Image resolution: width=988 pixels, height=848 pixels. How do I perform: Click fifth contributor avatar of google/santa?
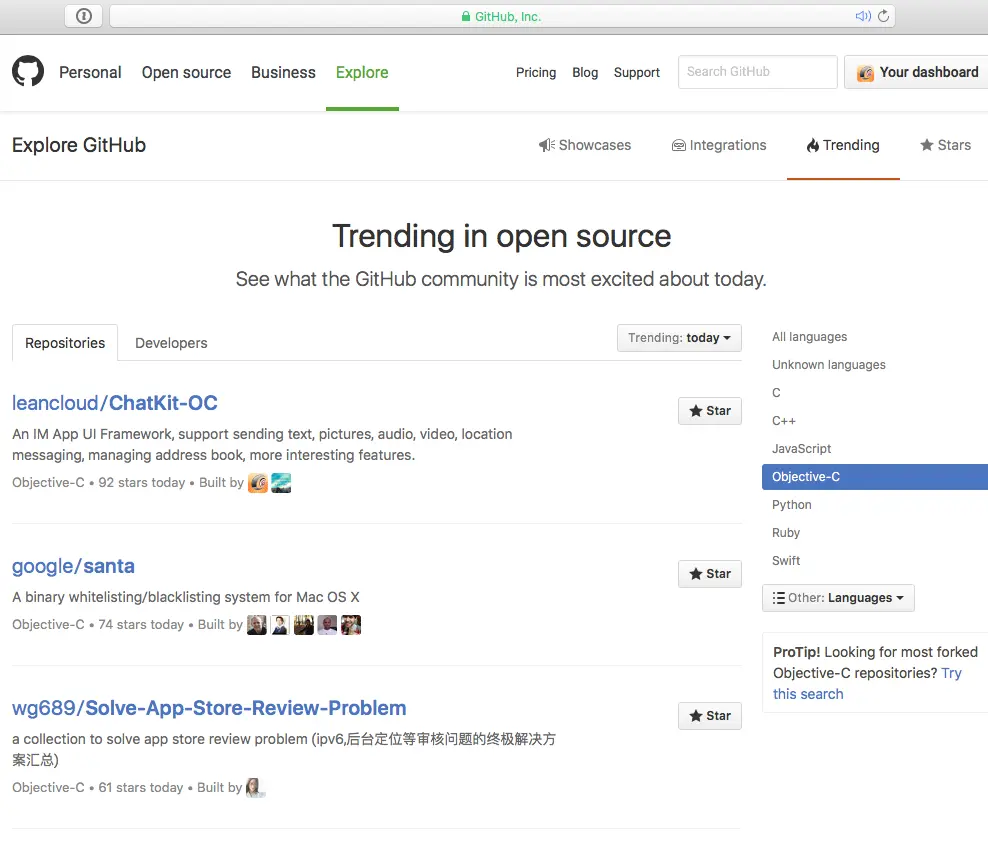tap(351, 625)
